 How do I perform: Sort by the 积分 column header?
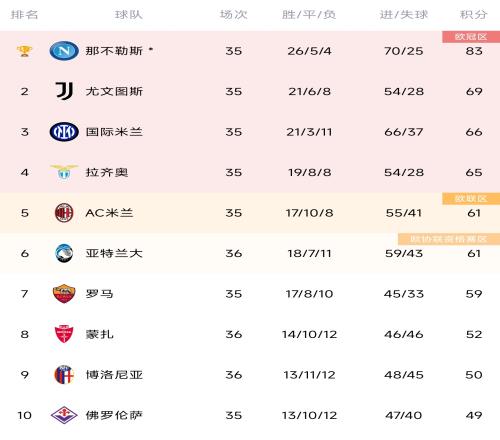point(474,15)
